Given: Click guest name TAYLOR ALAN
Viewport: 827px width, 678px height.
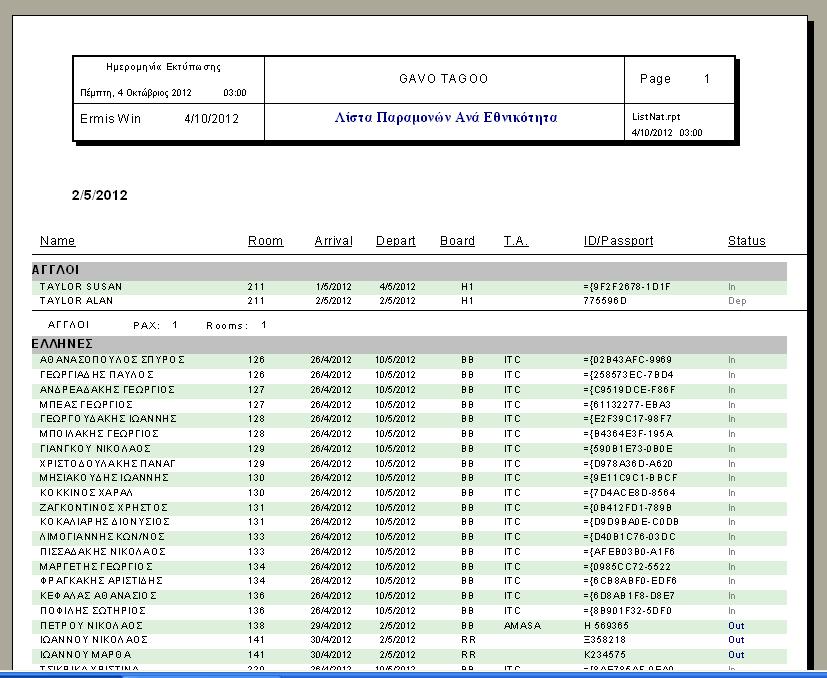Looking at the screenshot, I should click(76, 301).
